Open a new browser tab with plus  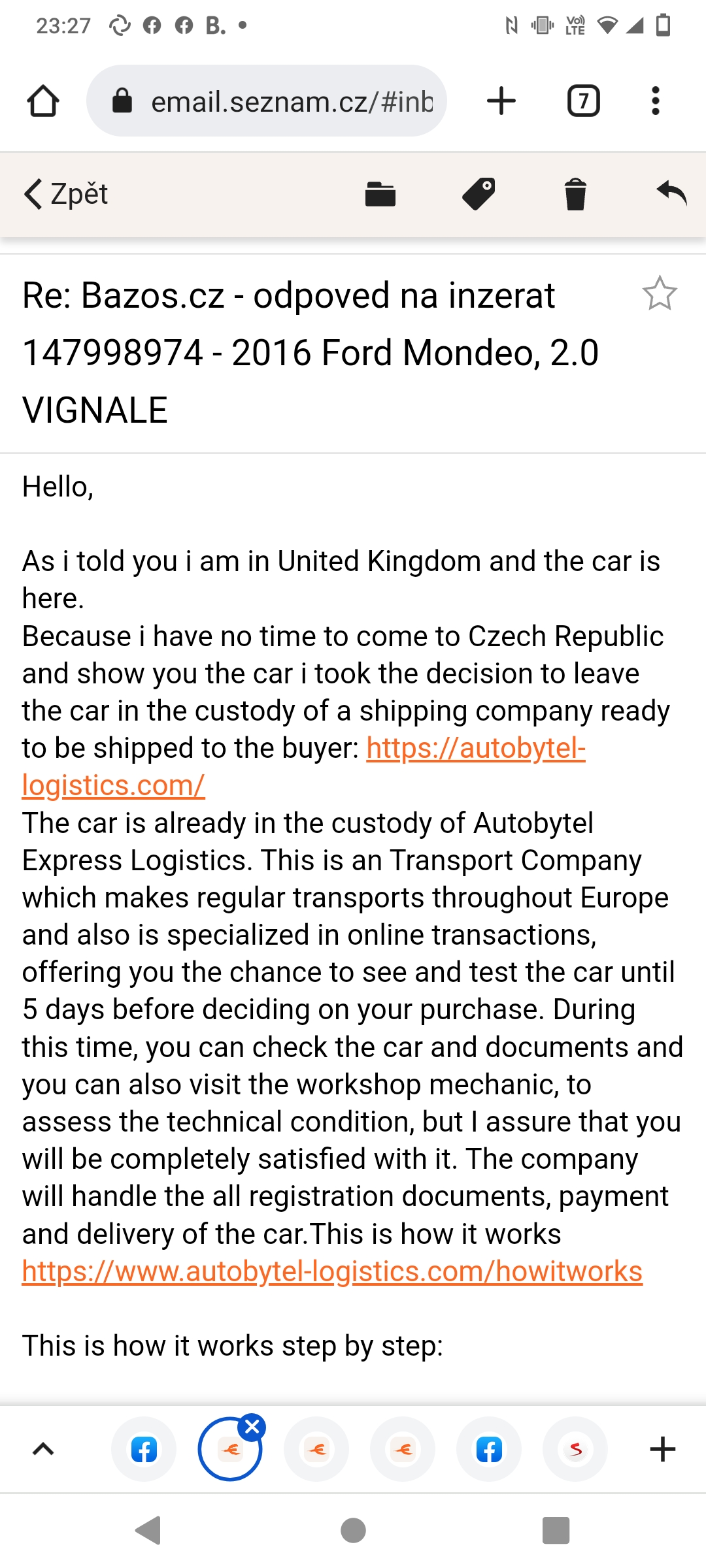(x=501, y=101)
